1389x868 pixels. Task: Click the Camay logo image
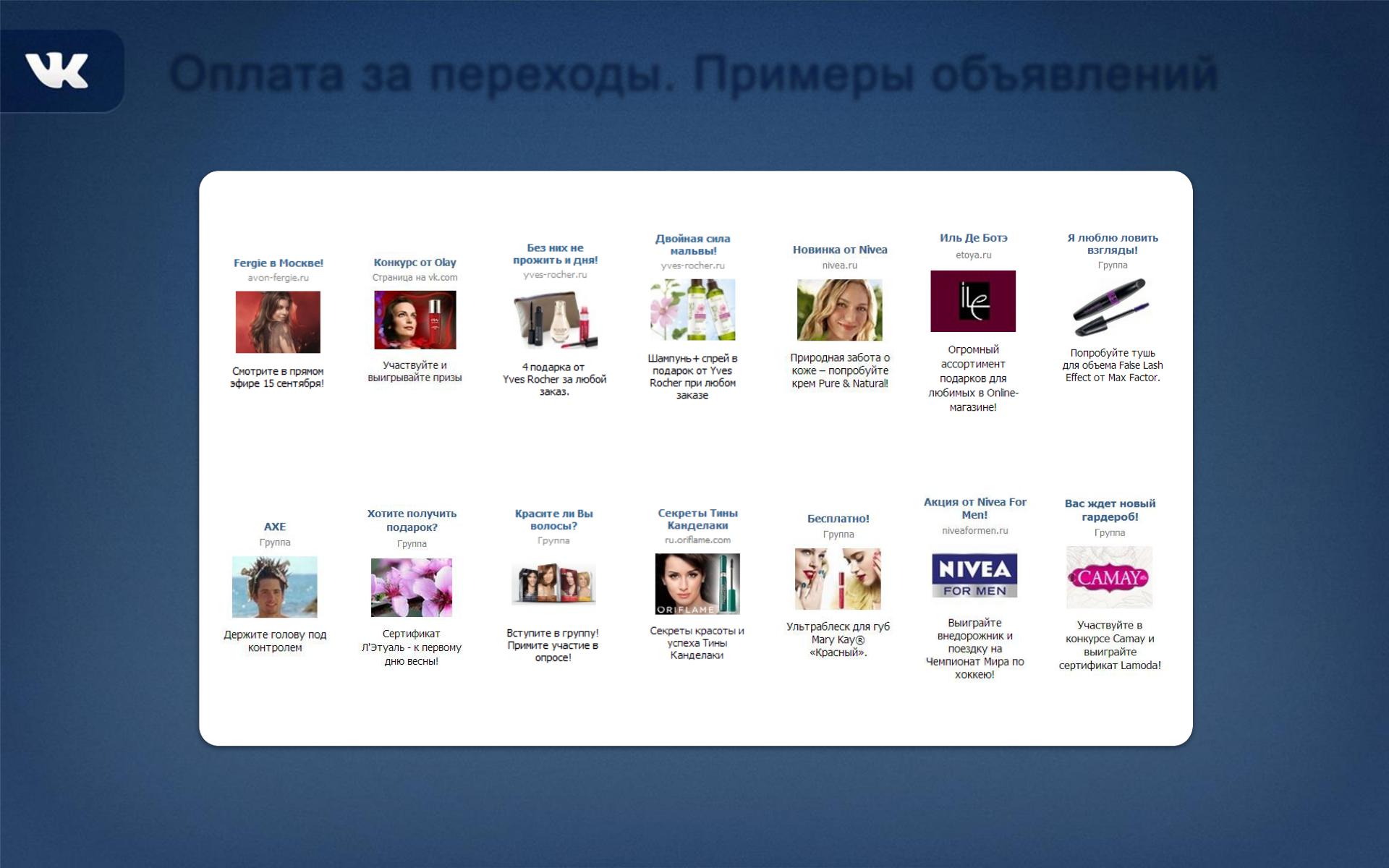click(x=1109, y=577)
